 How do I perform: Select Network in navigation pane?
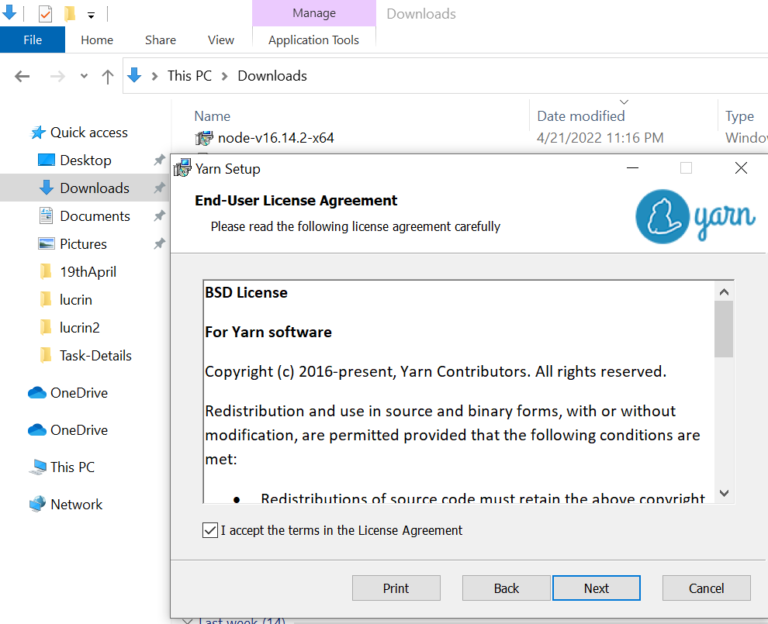point(76,504)
